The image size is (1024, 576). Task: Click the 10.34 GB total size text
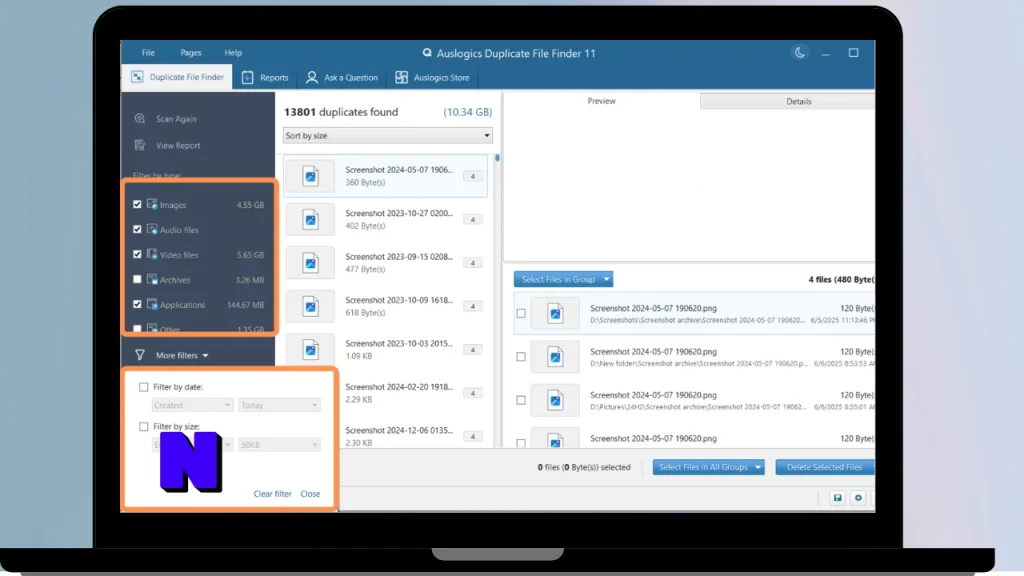[x=468, y=112]
